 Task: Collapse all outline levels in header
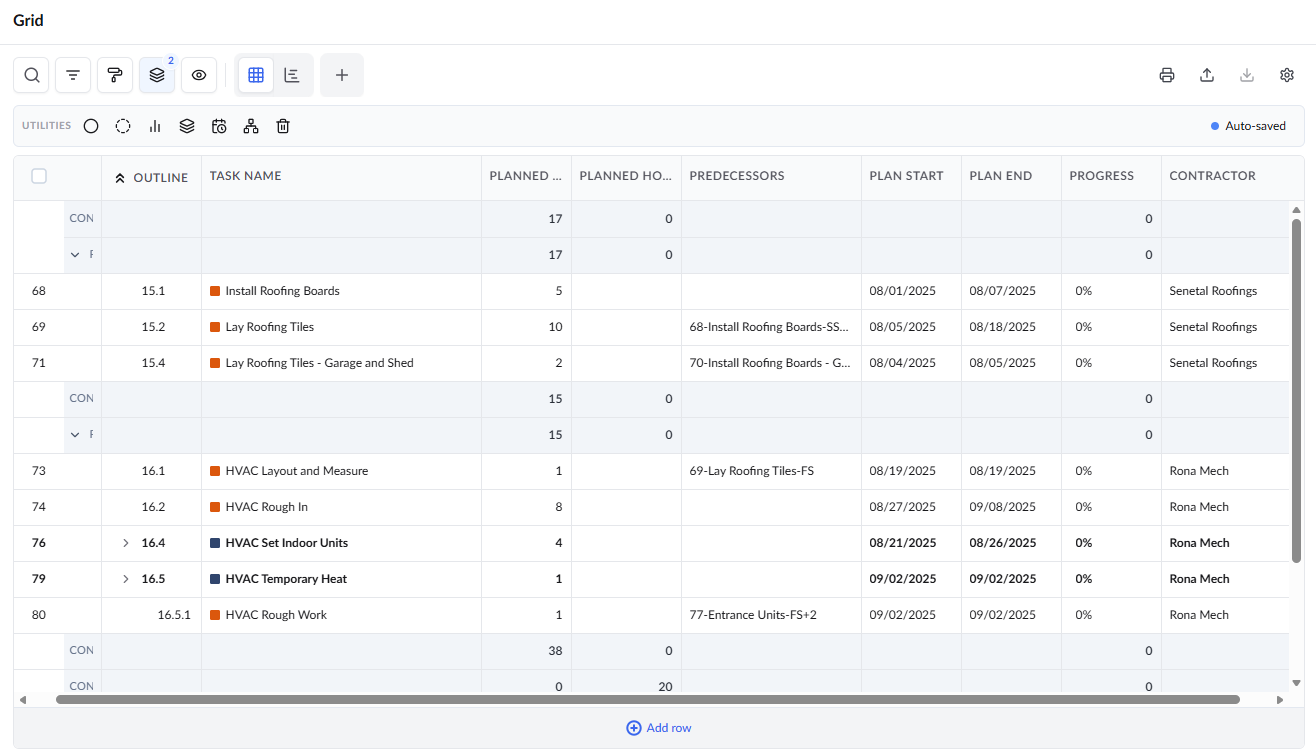pos(120,178)
